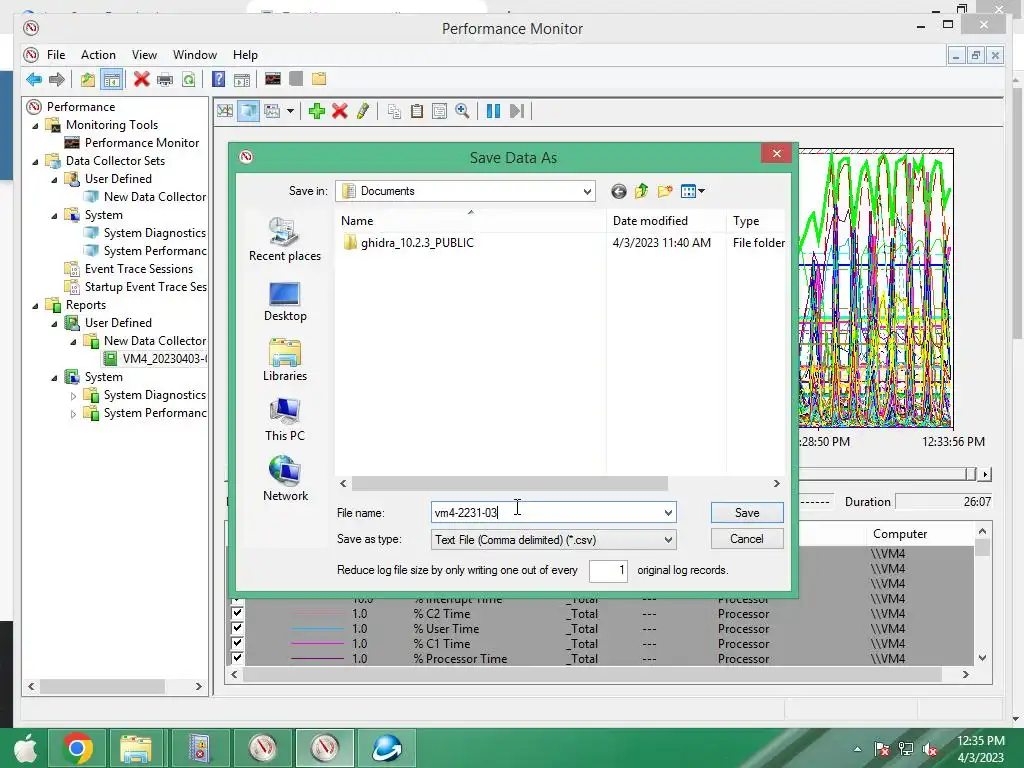Uncheck the % User Time counter checkbox
Viewport: 1024px width, 768px height.
[237, 628]
